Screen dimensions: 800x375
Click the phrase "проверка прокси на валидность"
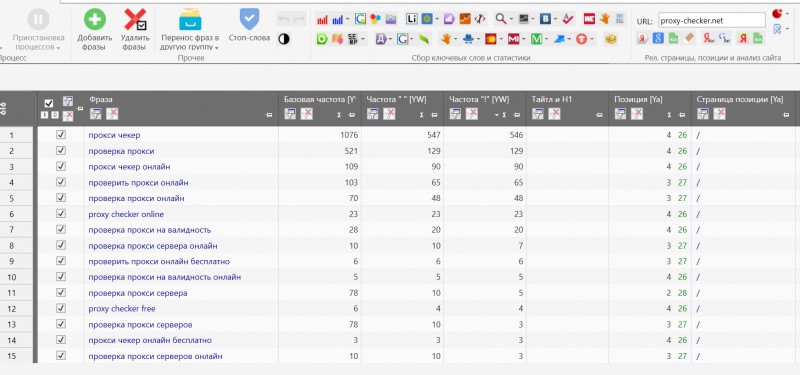click(x=149, y=230)
